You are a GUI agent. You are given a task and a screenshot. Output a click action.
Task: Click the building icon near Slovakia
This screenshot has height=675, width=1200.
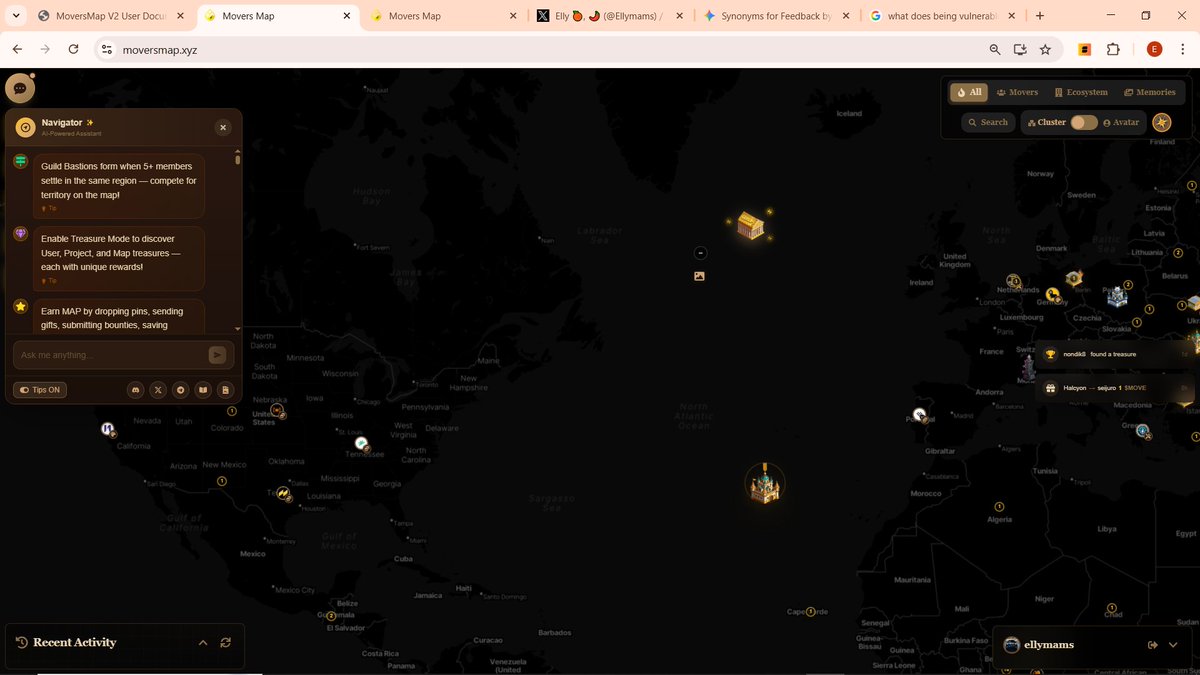pyautogui.click(x=1117, y=297)
